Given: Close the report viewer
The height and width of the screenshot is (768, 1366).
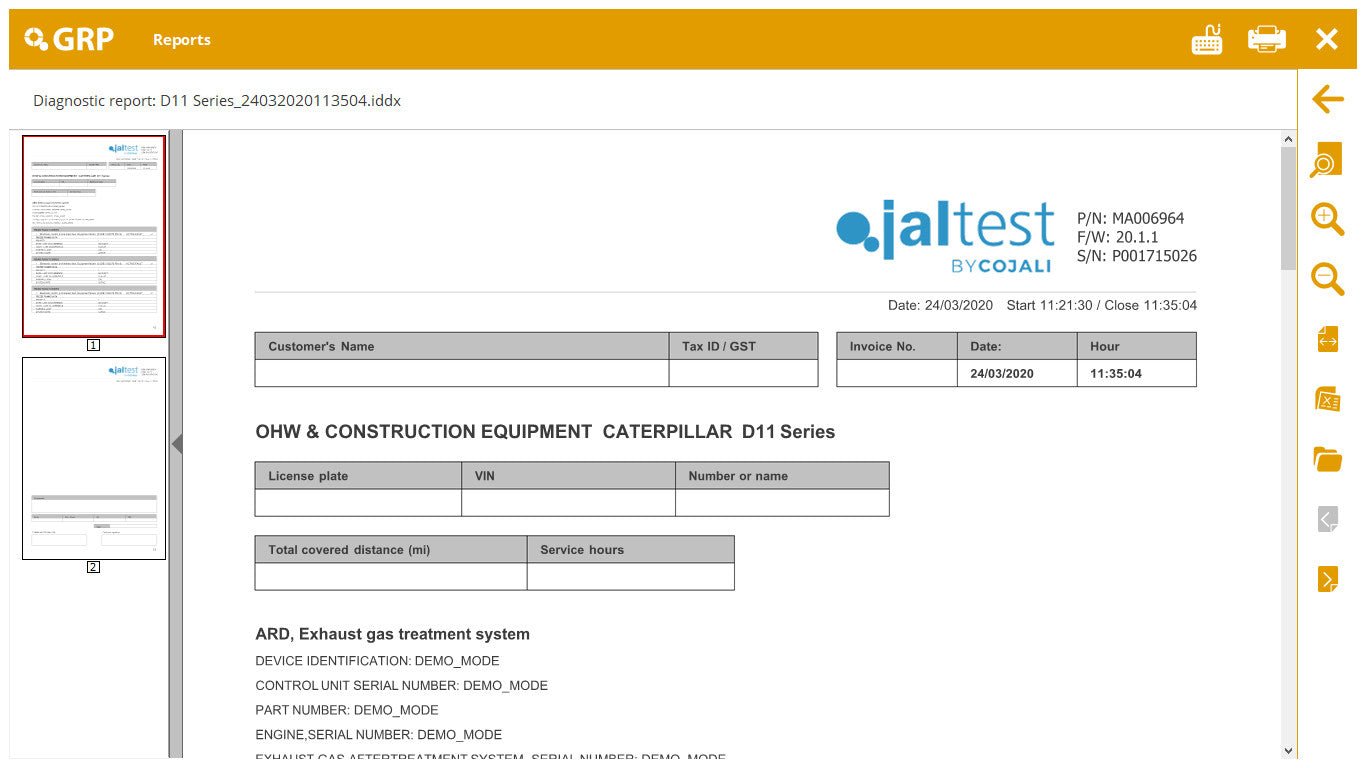Looking at the screenshot, I should tap(1326, 39).
